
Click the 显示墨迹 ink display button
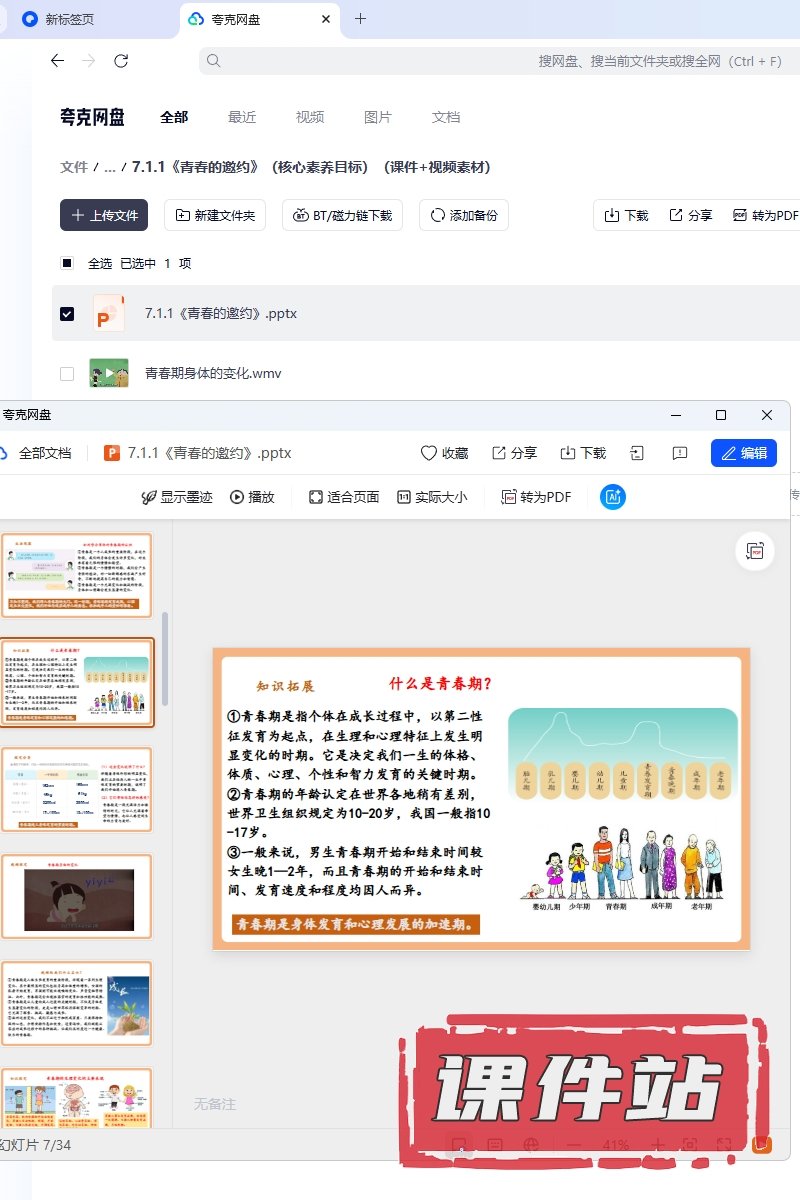[x=177, y=497]
